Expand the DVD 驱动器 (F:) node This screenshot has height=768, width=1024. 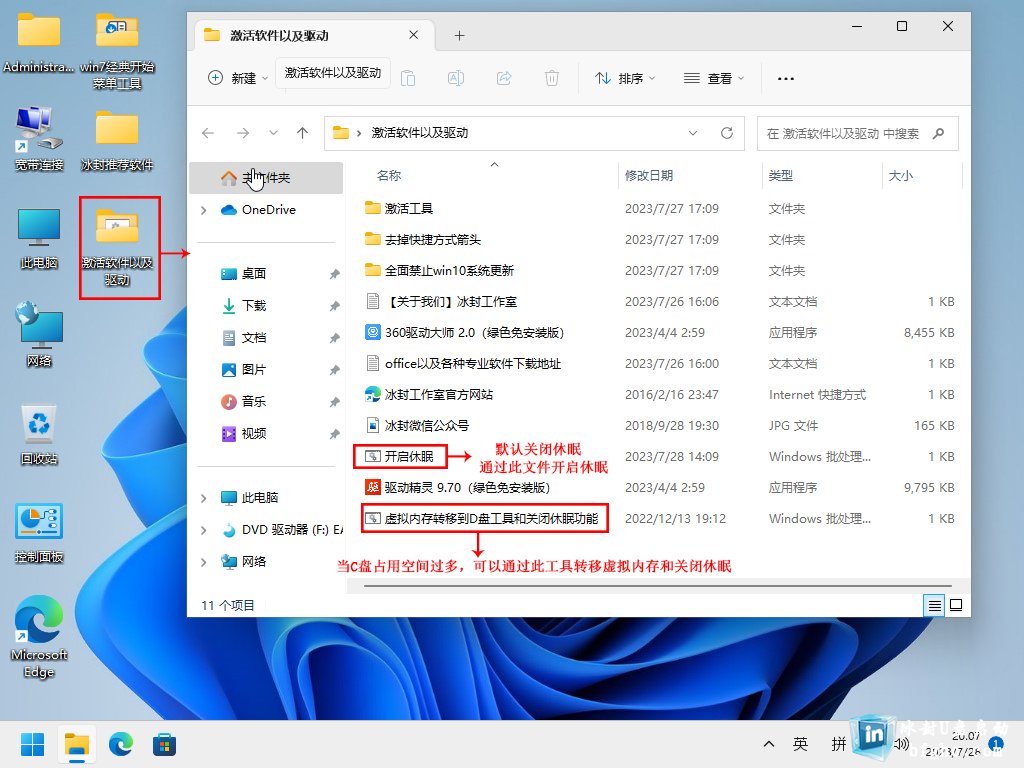coord(204,530)
